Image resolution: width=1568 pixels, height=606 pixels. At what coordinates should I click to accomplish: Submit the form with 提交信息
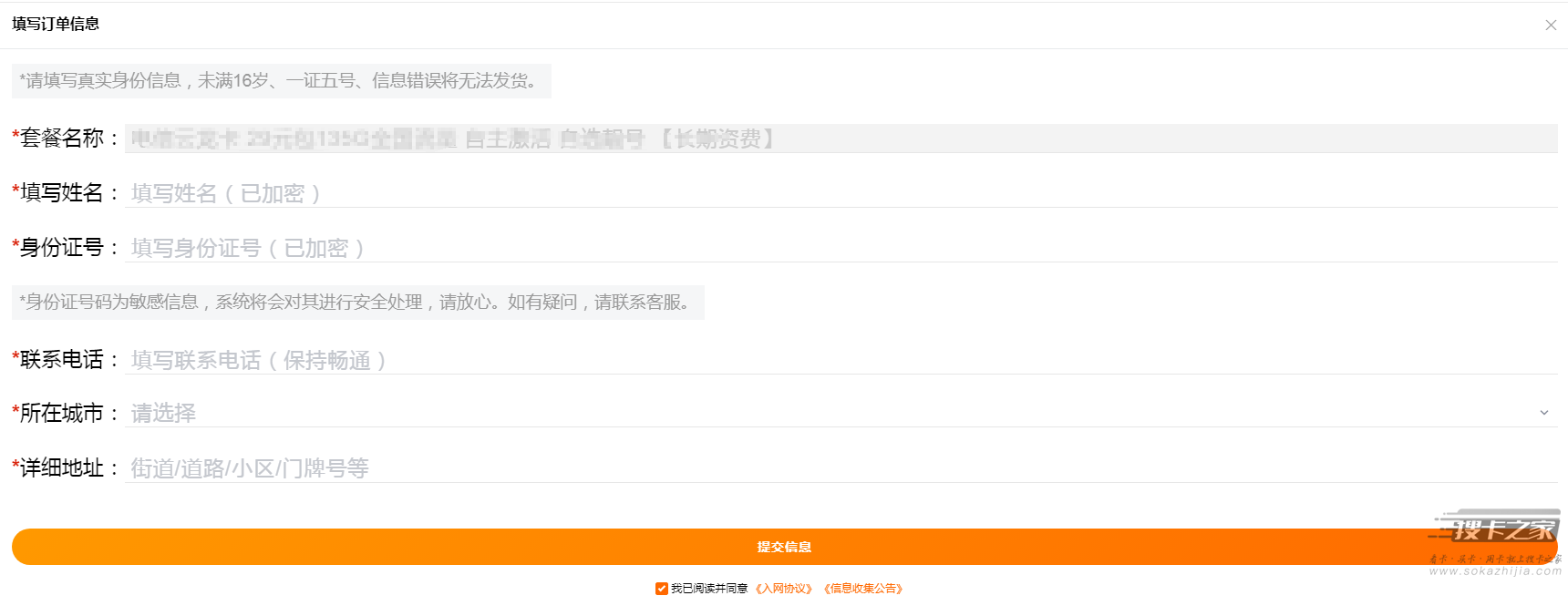click(784, 547)
